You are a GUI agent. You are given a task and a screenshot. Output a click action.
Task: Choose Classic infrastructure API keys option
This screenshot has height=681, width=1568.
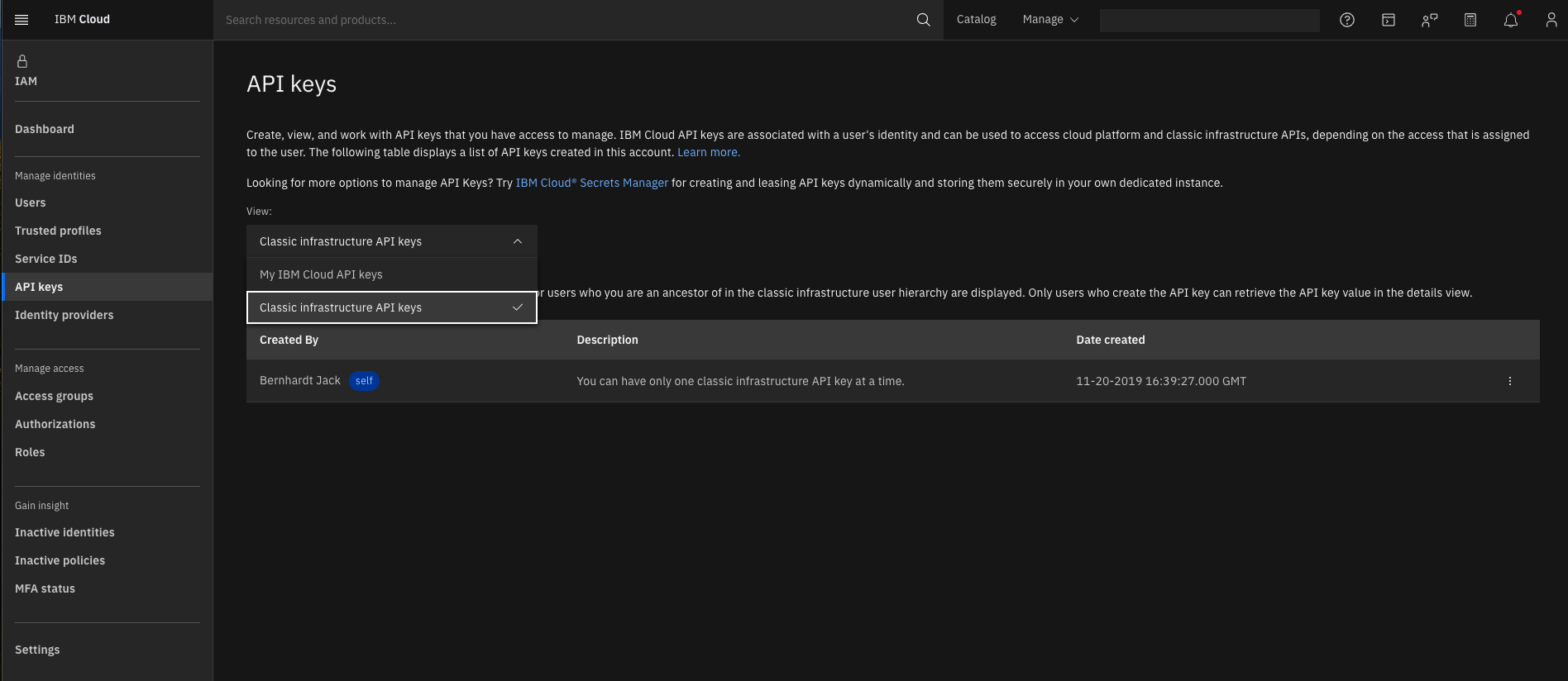392,307
